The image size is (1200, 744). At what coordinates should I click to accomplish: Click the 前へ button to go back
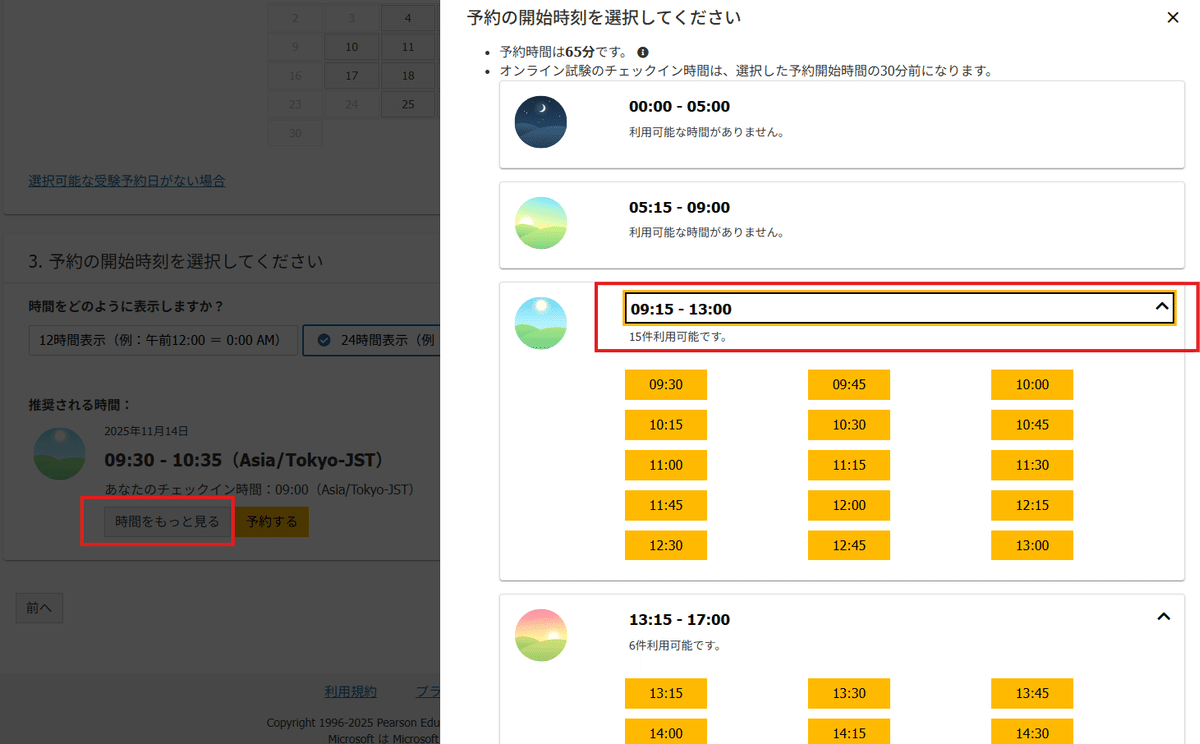[38, 607]
